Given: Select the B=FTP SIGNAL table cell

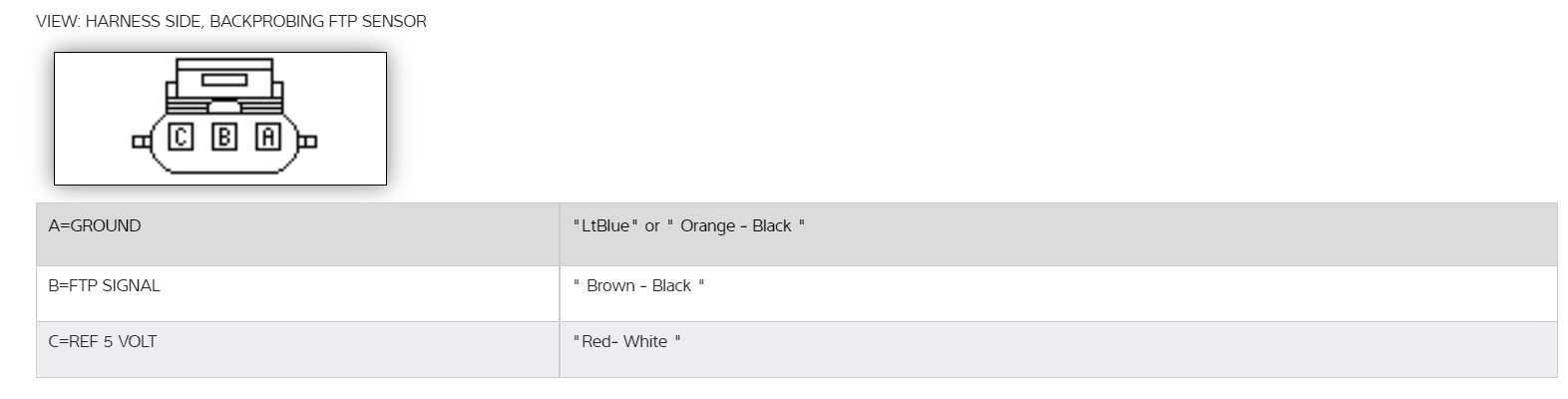Looking at the screenshot, I should coord(104,286).
